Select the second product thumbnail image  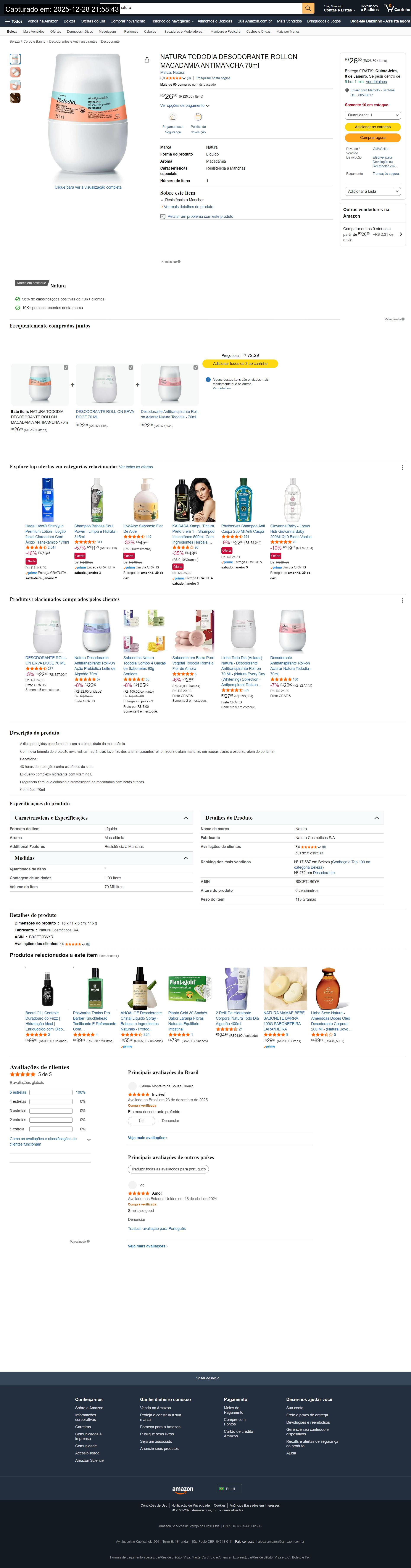(15, 72)
